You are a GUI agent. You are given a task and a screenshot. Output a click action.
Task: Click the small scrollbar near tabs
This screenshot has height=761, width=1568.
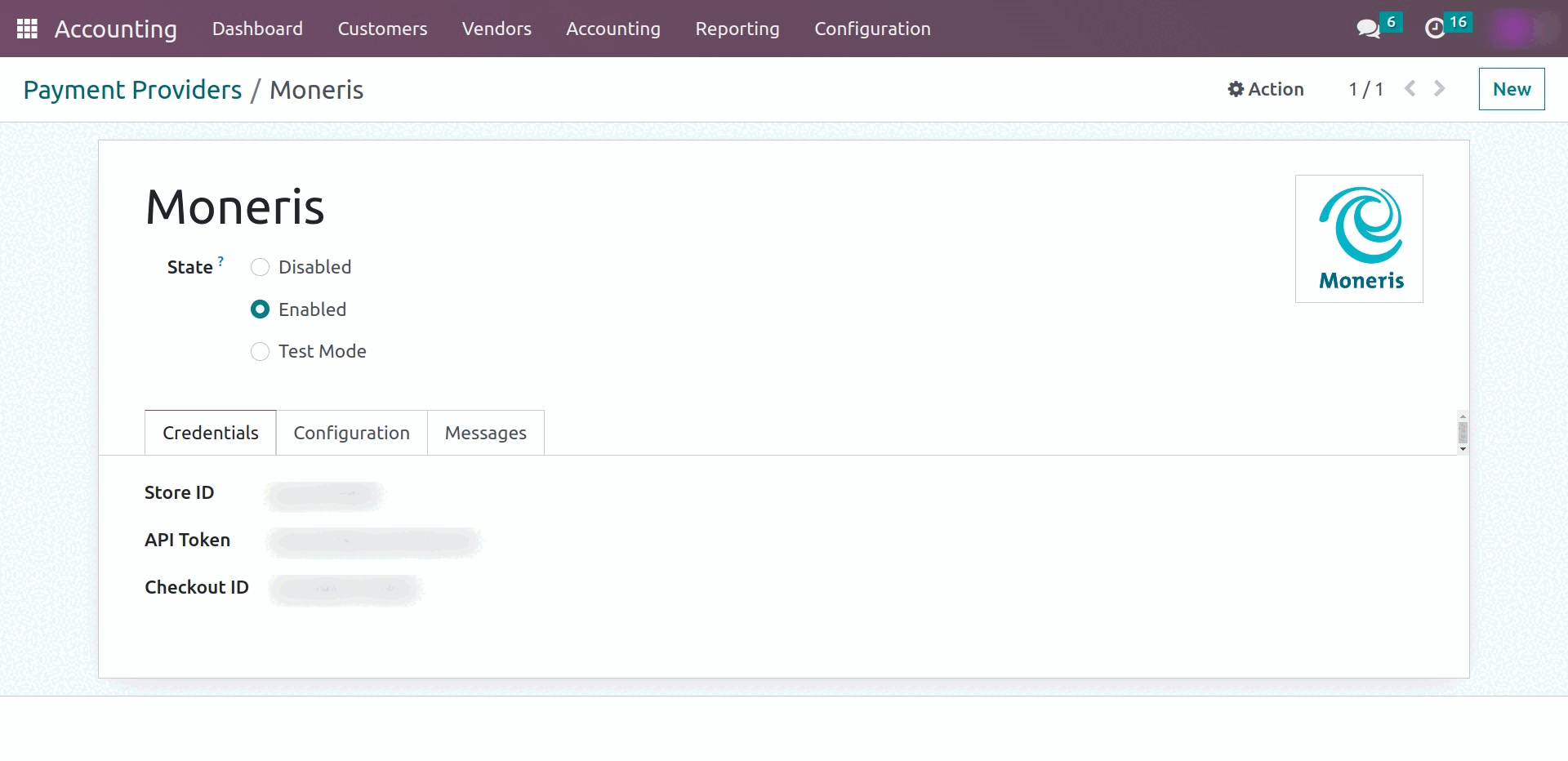1463,433
